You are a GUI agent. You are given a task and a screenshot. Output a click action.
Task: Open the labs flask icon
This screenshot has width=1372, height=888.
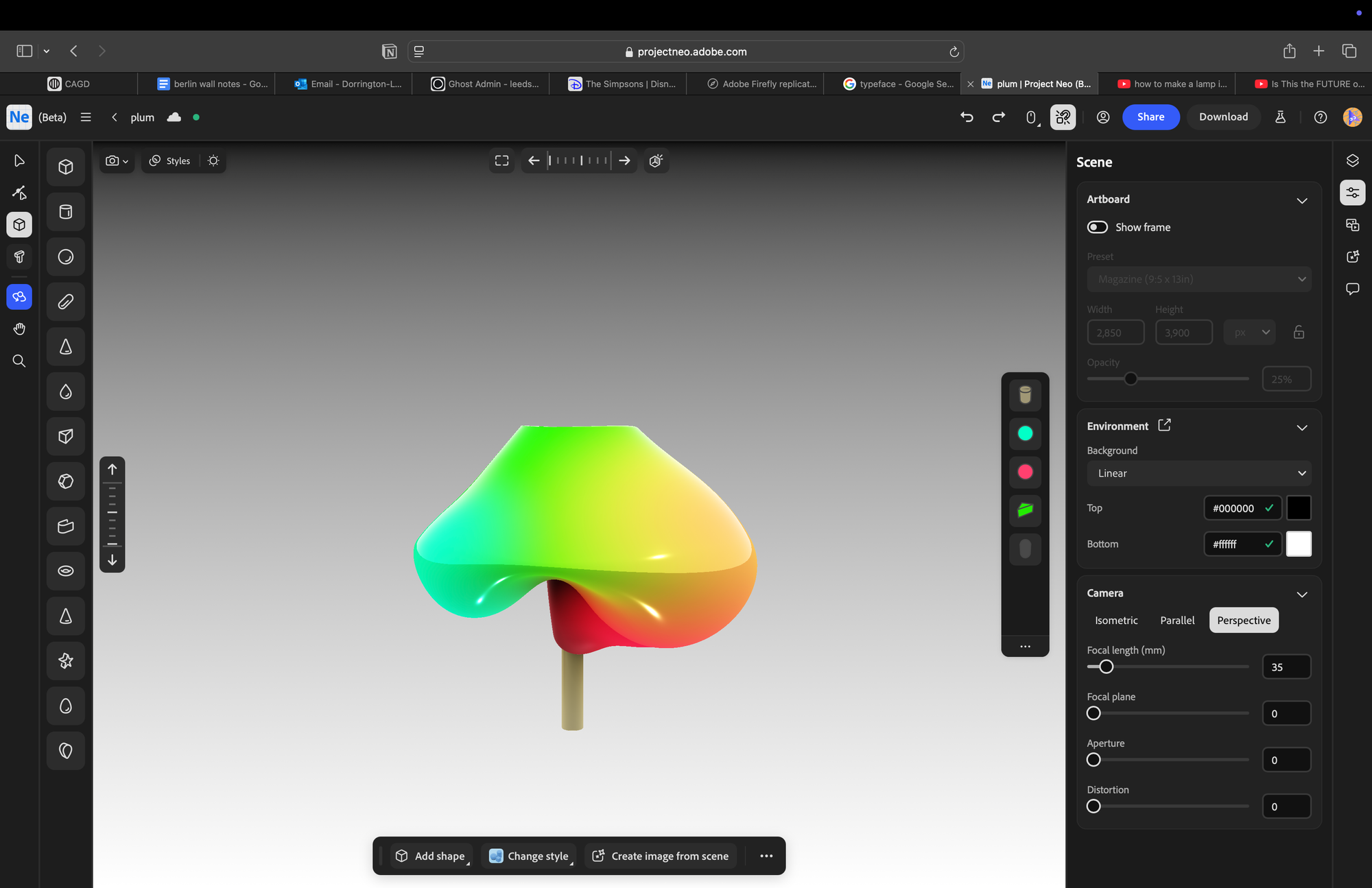(1280, 117)
